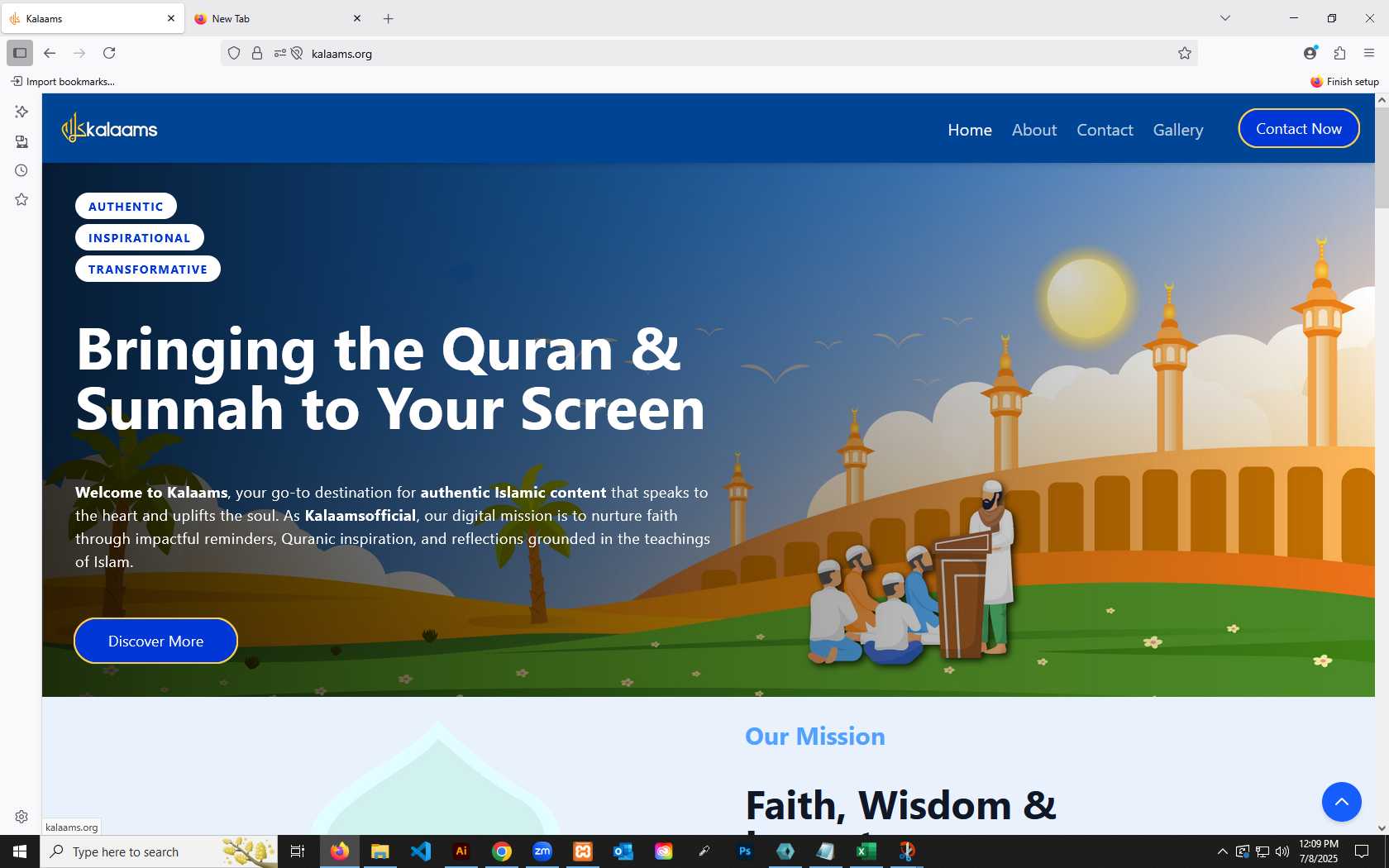The image size is (1389, 868).
Task: Click the AUTHENTIC tag badge
Action: tap(126, 207)
